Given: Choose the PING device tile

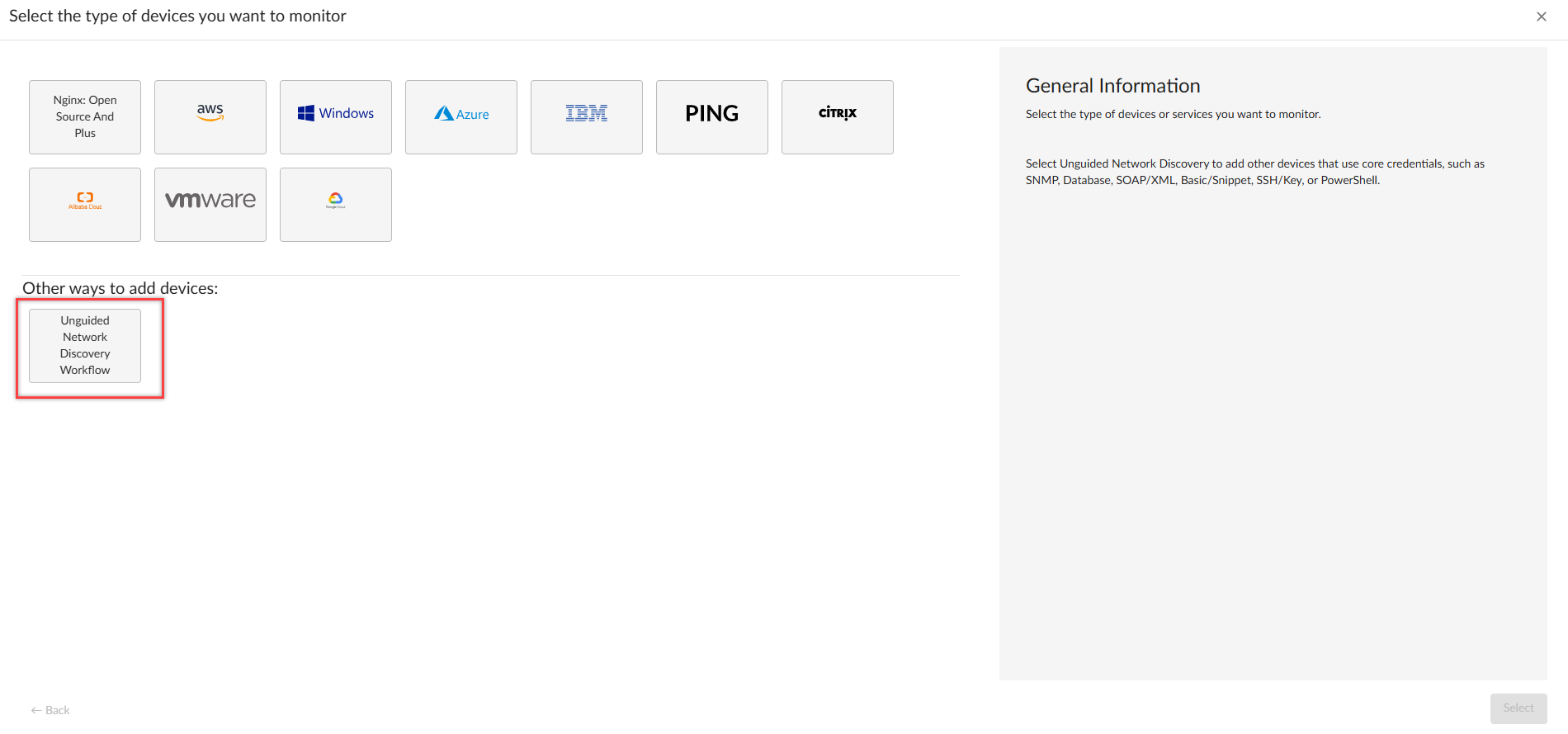Looking at the screenshot, I should coord(712,116).
